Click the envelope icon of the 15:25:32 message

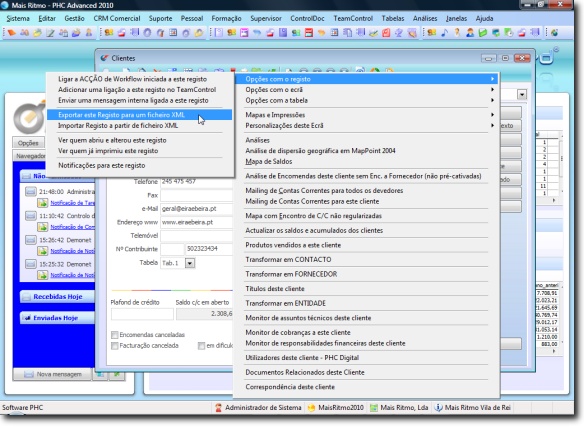31,264
